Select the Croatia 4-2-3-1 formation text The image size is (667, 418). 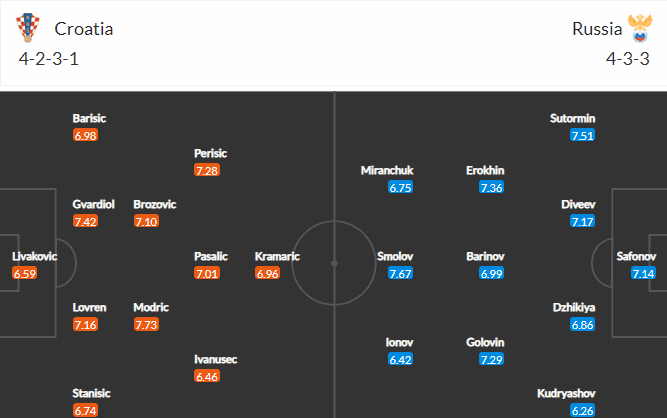tap(48, 59)
